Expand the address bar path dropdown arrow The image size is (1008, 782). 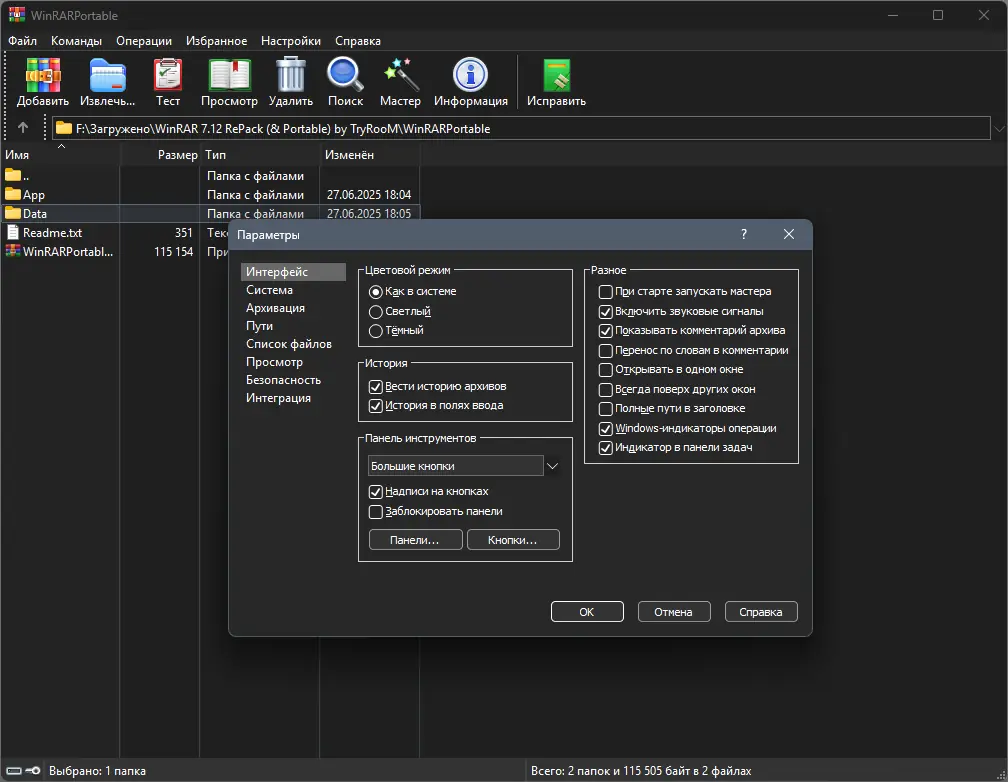tap(998, 128)
